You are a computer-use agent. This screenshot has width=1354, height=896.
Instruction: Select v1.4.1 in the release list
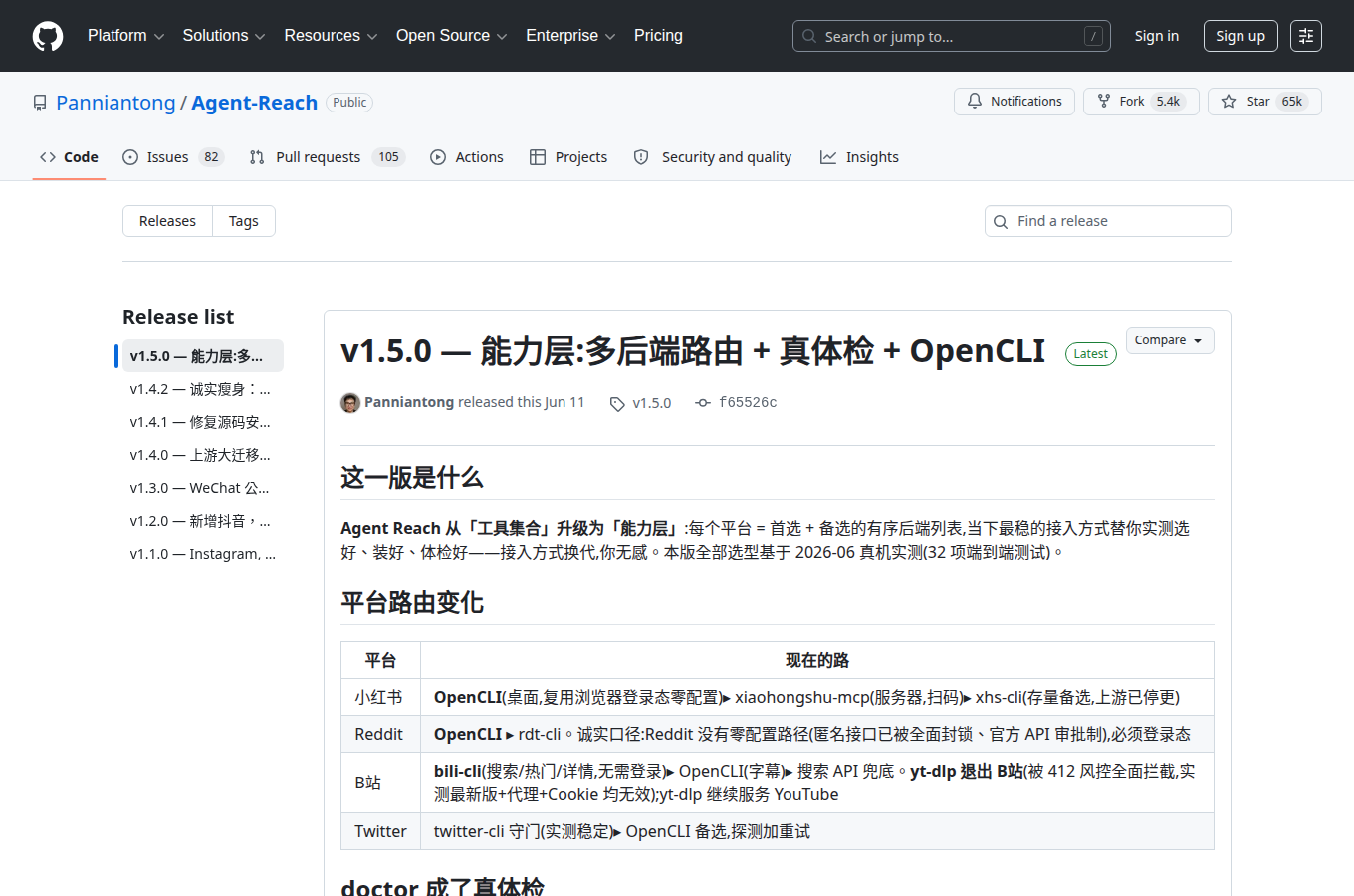coord(203,422)
